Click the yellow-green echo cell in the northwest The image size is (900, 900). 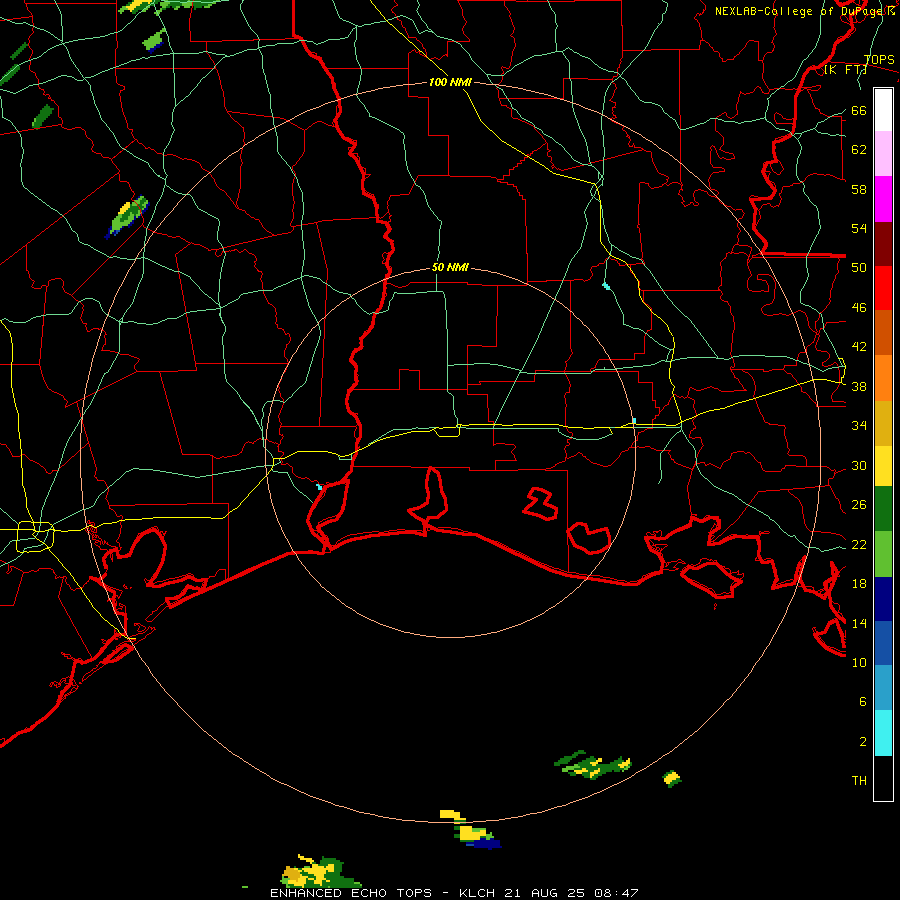(x=127, y=217)
